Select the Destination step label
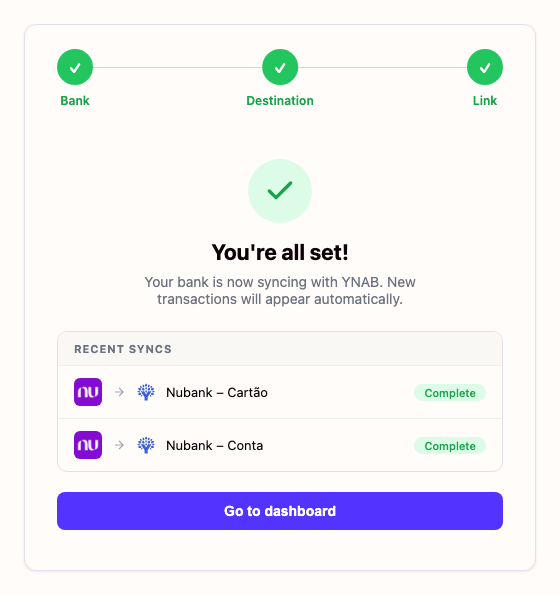This screenshot has width=560, height=595. point(280,101)
